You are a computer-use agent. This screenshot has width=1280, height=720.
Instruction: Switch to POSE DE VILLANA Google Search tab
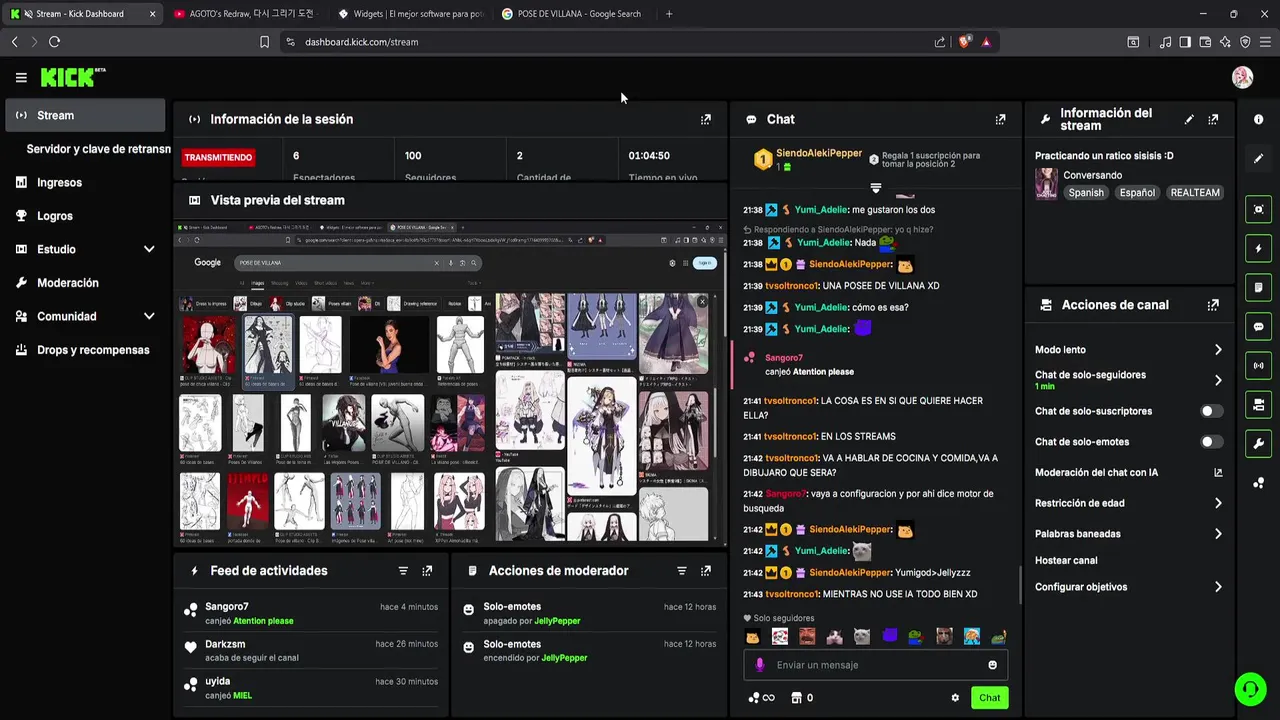tap(573, 14)
